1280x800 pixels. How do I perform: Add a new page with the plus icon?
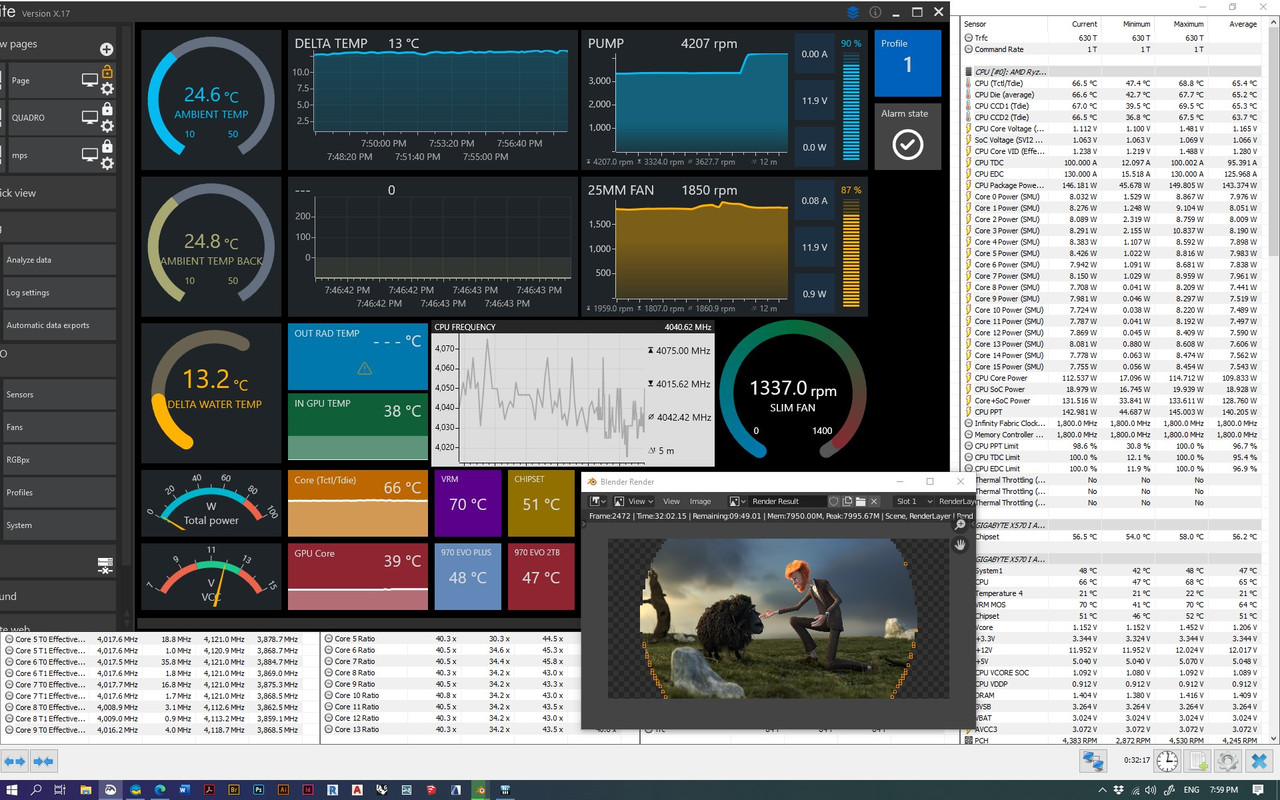(x=107, y=49)
